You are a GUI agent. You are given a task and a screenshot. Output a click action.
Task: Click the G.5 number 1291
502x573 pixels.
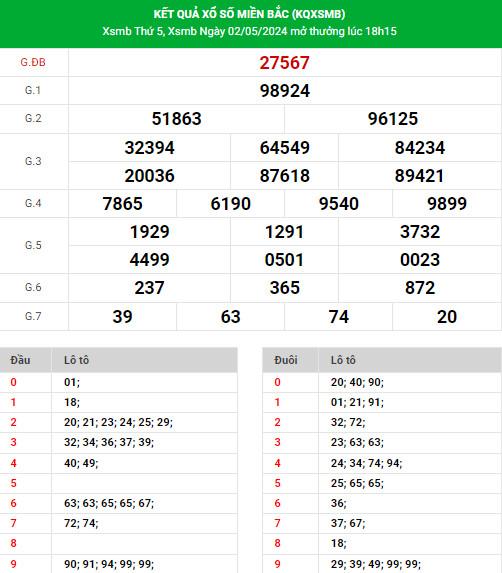pos(284,232)
